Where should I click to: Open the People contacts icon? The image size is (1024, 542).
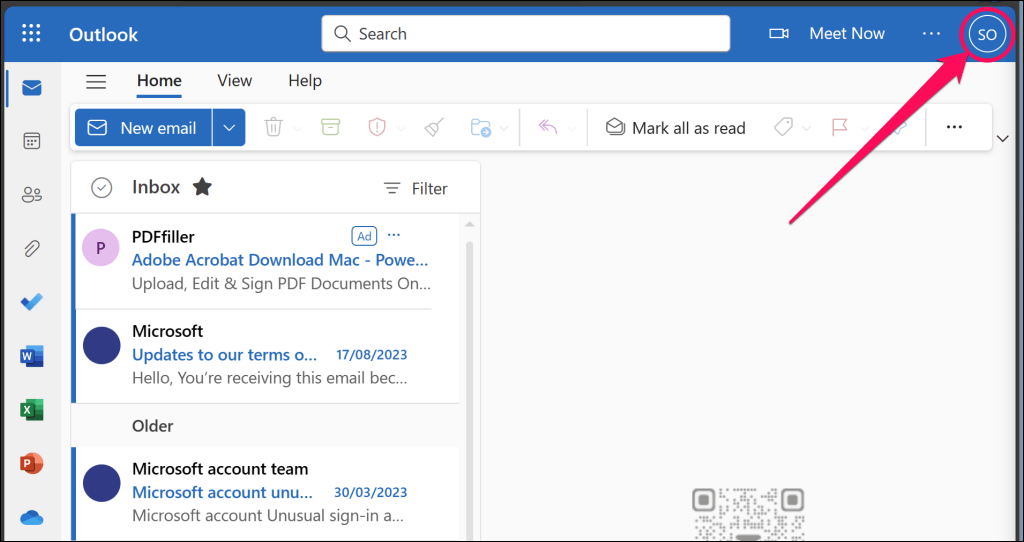tap(31, 194)
